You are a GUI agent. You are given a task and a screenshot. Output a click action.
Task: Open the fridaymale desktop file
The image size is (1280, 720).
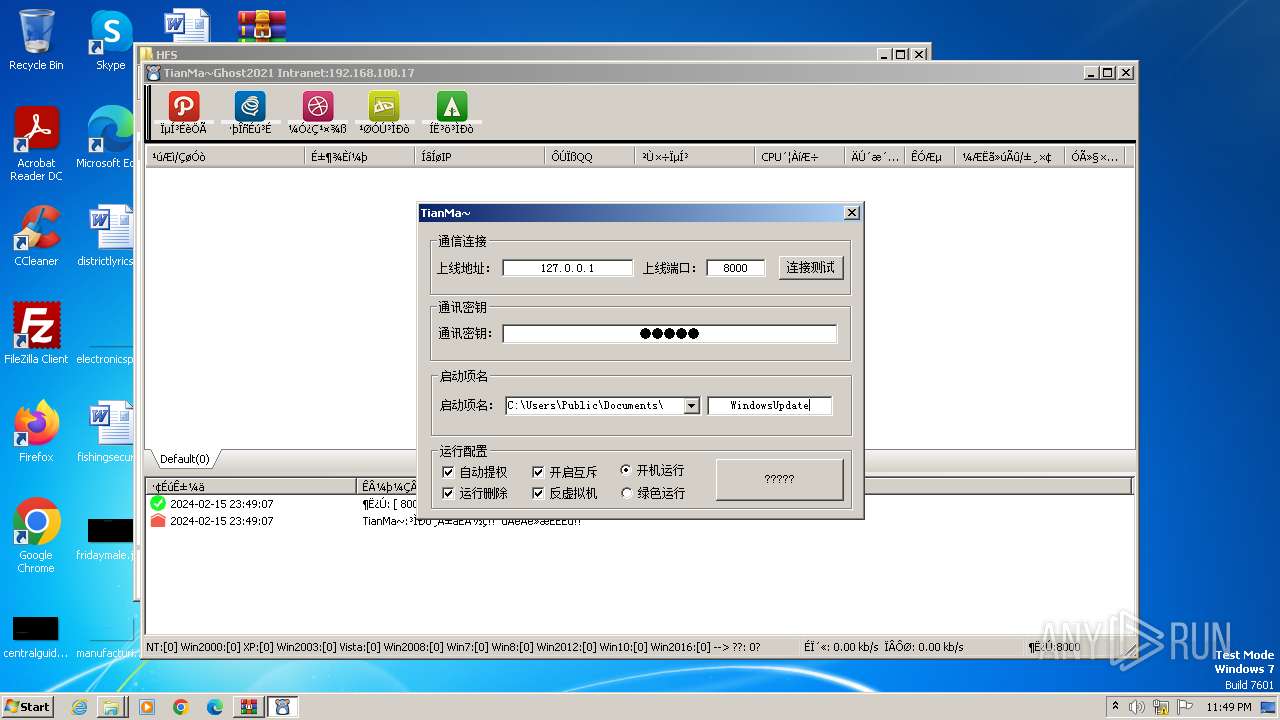tap(106, 538)
